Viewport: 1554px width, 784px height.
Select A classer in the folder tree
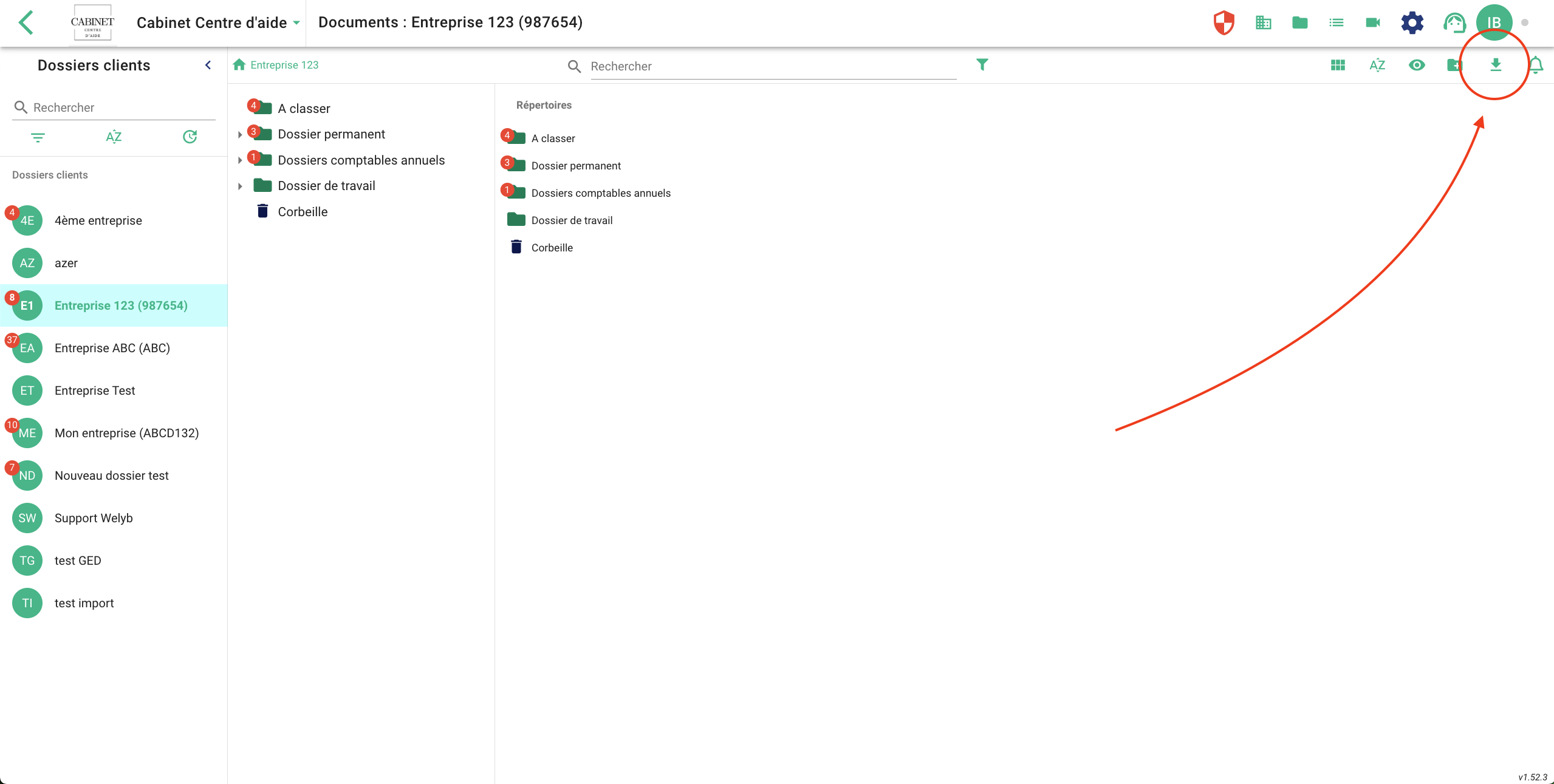click(x=304, y=109)
